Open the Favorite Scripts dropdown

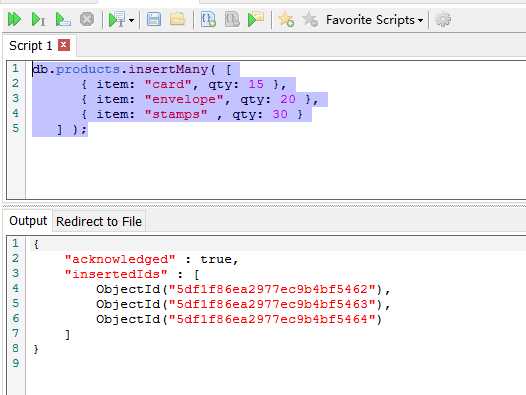[x=374, y=20]
